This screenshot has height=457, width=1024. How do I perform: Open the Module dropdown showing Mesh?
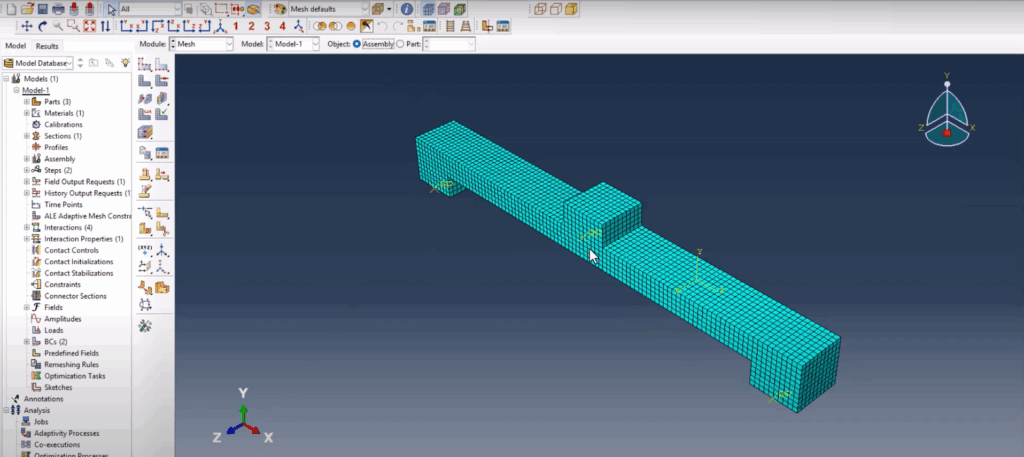tap(201, 44)
